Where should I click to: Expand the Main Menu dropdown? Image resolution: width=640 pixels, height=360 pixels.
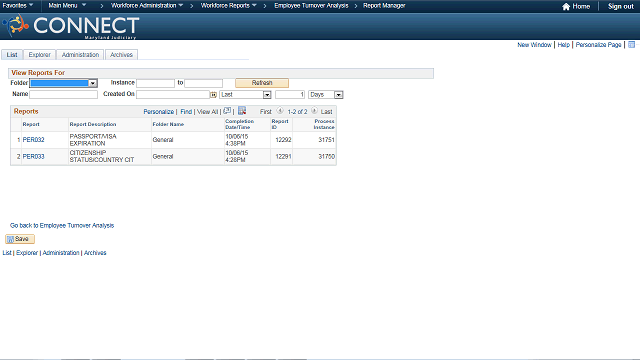coord(67,6)
